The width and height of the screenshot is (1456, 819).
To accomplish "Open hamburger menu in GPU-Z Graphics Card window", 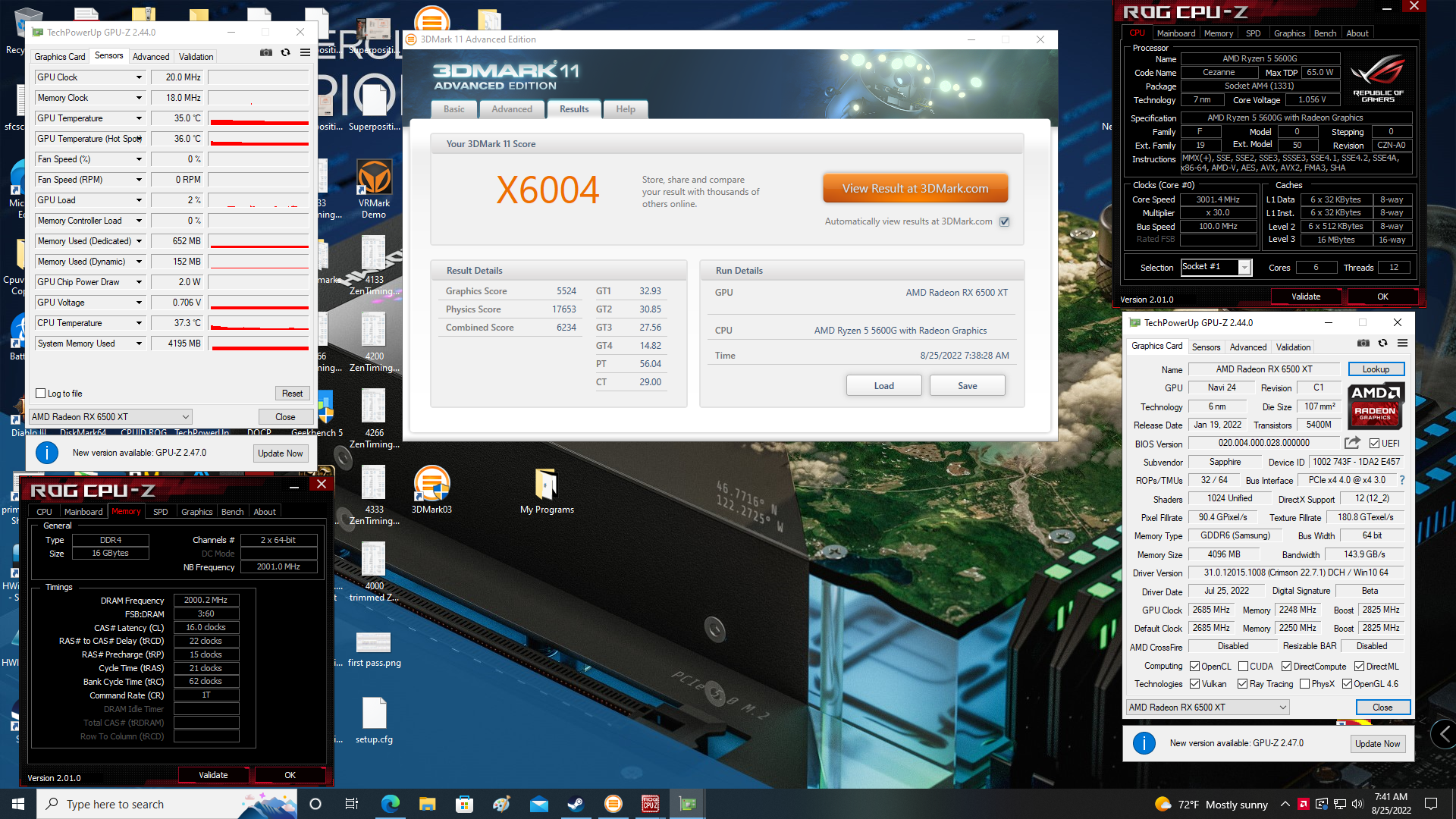I will [x=1402, y=343].
